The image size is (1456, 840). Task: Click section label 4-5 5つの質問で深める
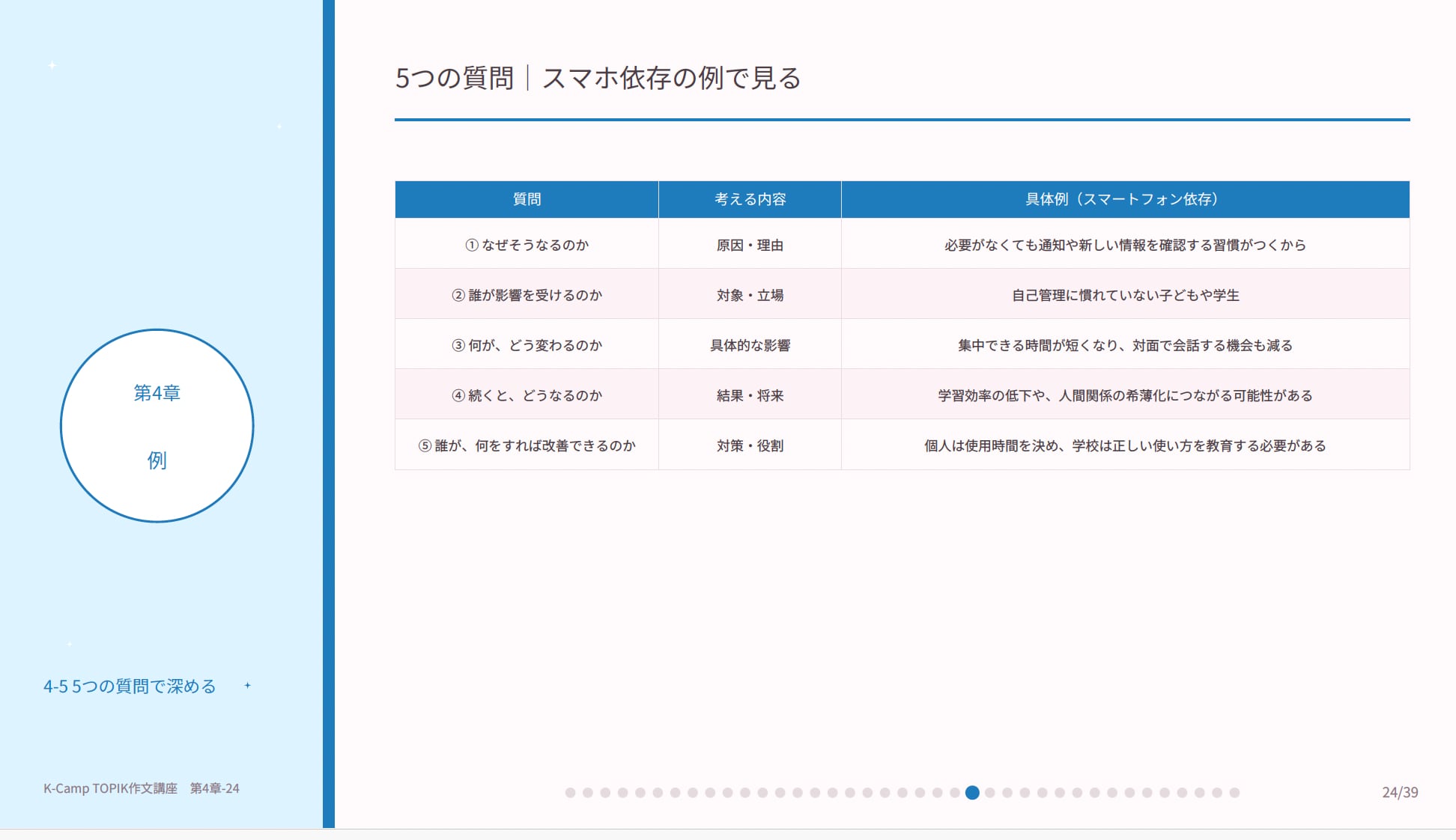(x=130, y=686)
